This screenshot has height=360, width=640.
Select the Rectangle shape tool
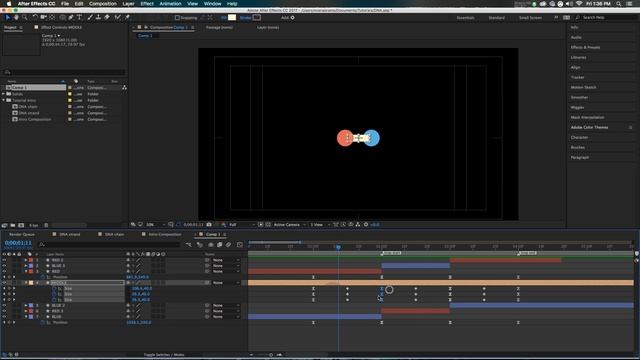pos(62,18)
